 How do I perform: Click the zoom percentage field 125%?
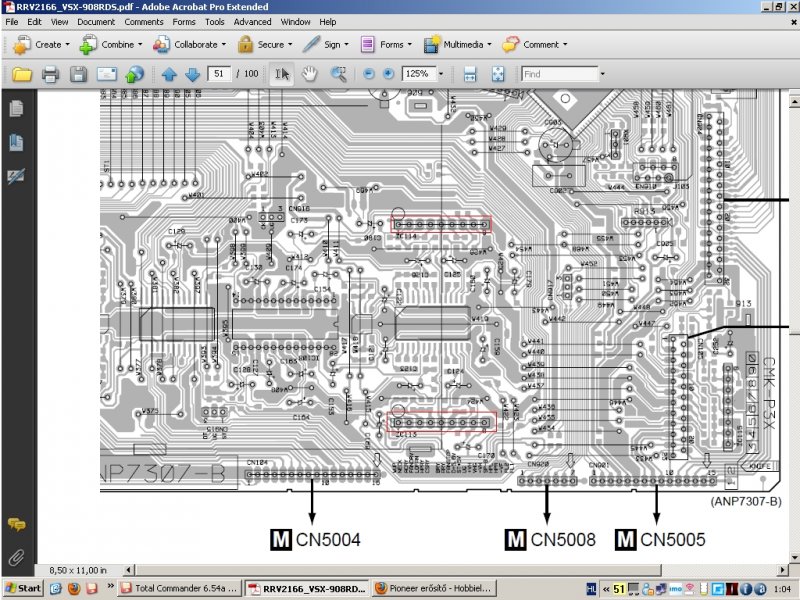[x=419, y=74]
